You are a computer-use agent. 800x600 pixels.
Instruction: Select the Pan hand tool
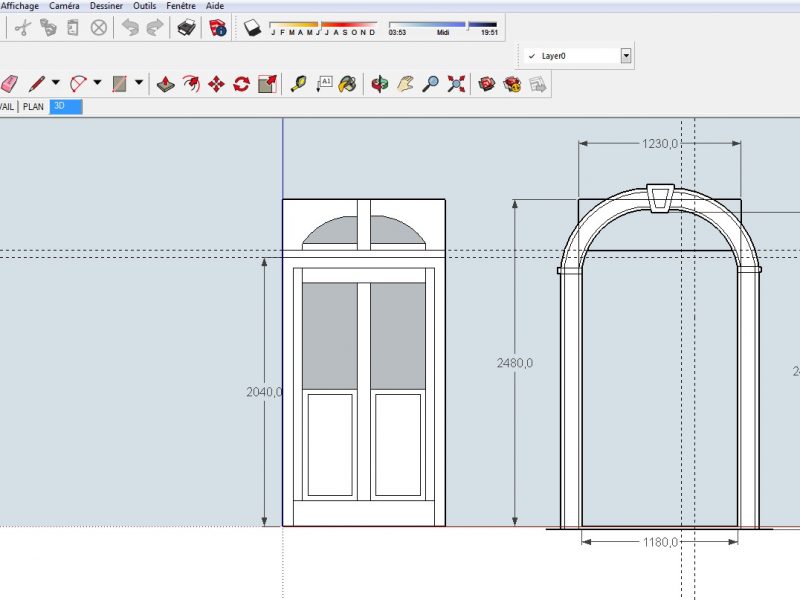tap(406, 84)
